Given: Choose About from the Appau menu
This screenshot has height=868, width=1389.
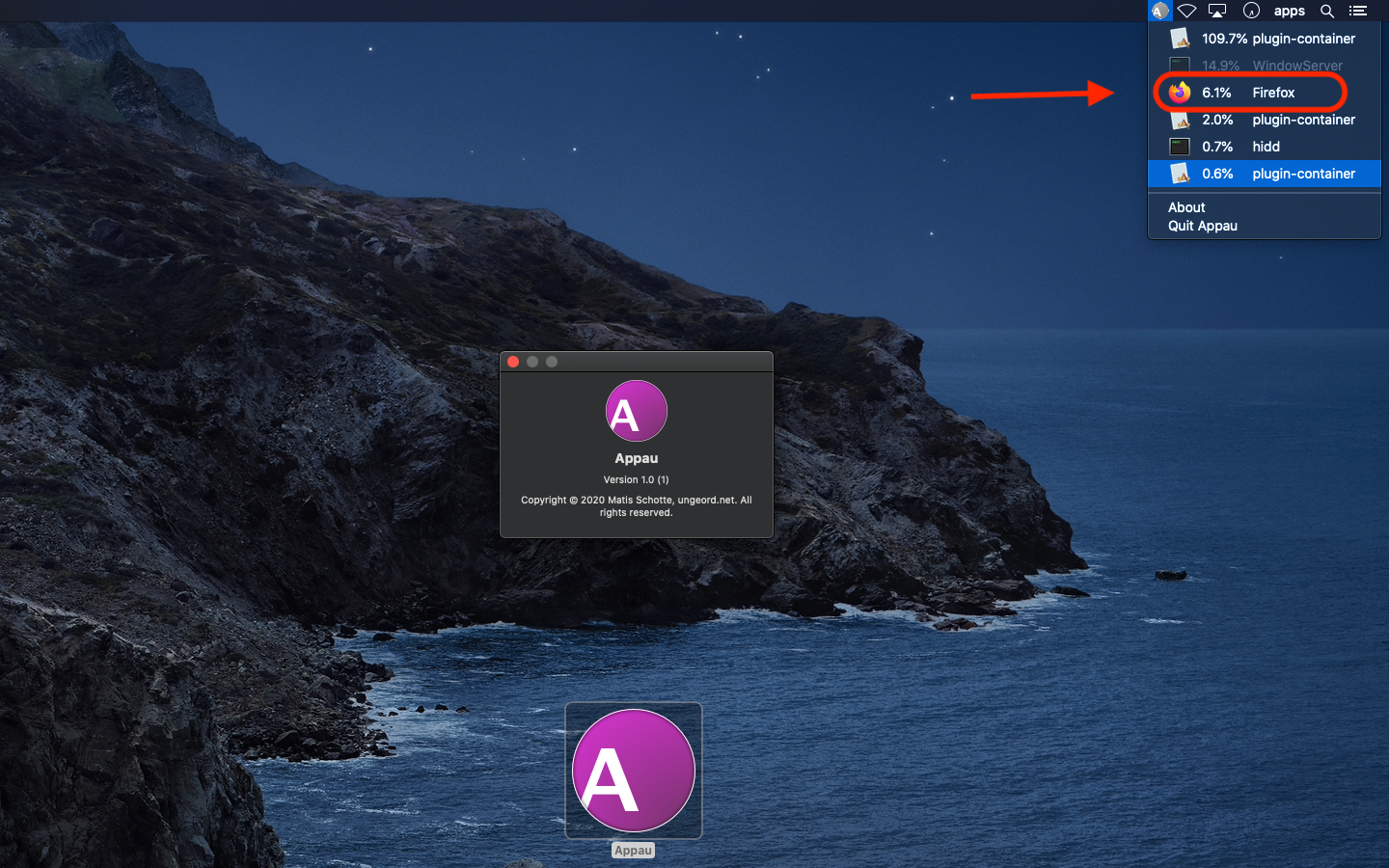Looking at the screenshot, I should (1186, 207).
